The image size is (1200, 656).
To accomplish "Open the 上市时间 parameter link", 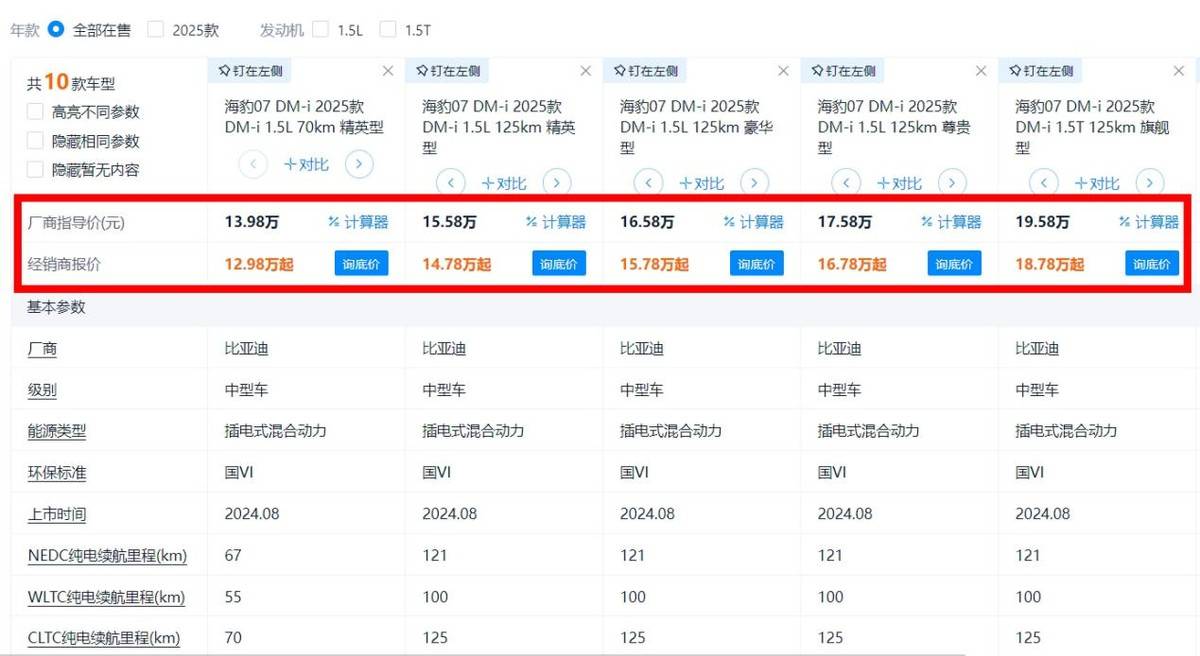I will click(x=57, y=514).
